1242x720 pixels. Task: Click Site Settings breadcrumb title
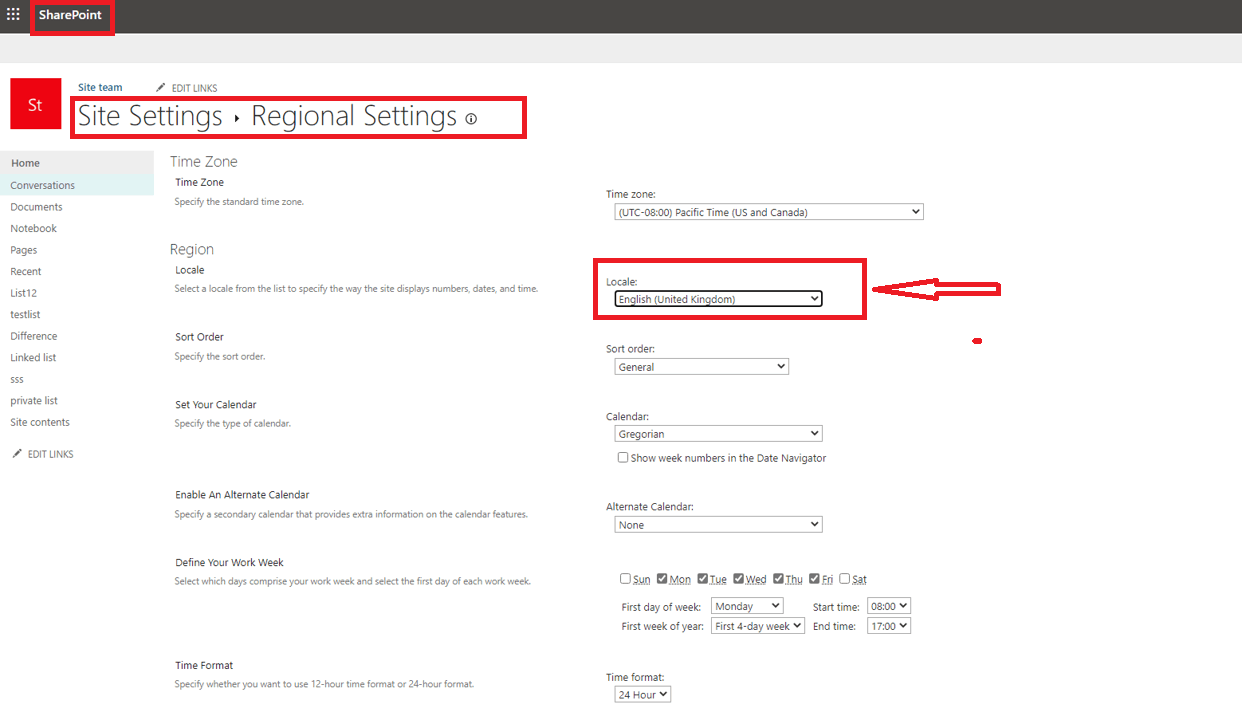pos(150,116)
